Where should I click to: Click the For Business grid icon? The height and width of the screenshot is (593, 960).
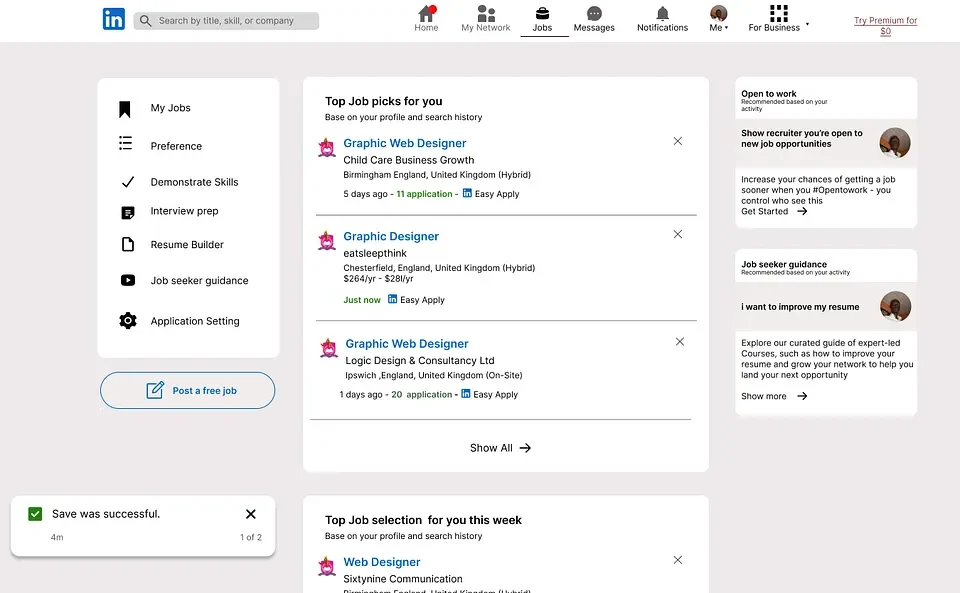coord(779,13)
